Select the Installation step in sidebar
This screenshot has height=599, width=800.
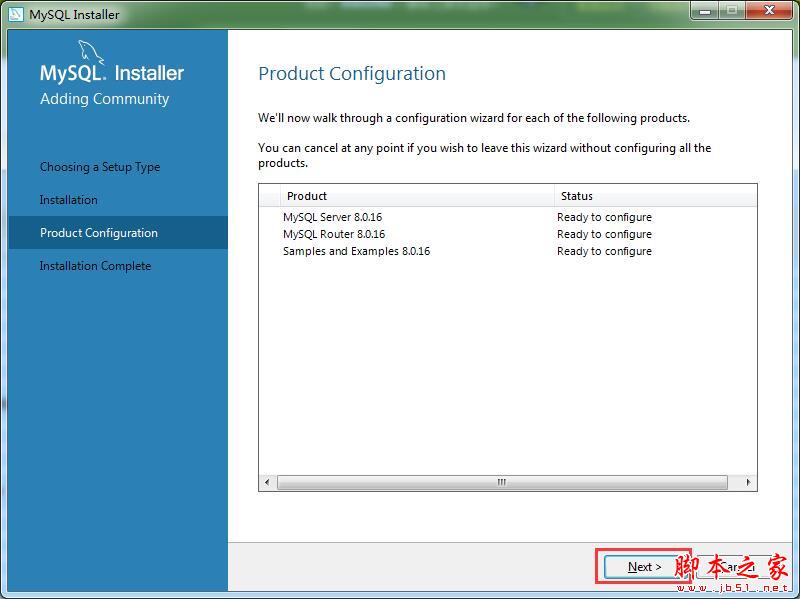(x=69, y=200)
